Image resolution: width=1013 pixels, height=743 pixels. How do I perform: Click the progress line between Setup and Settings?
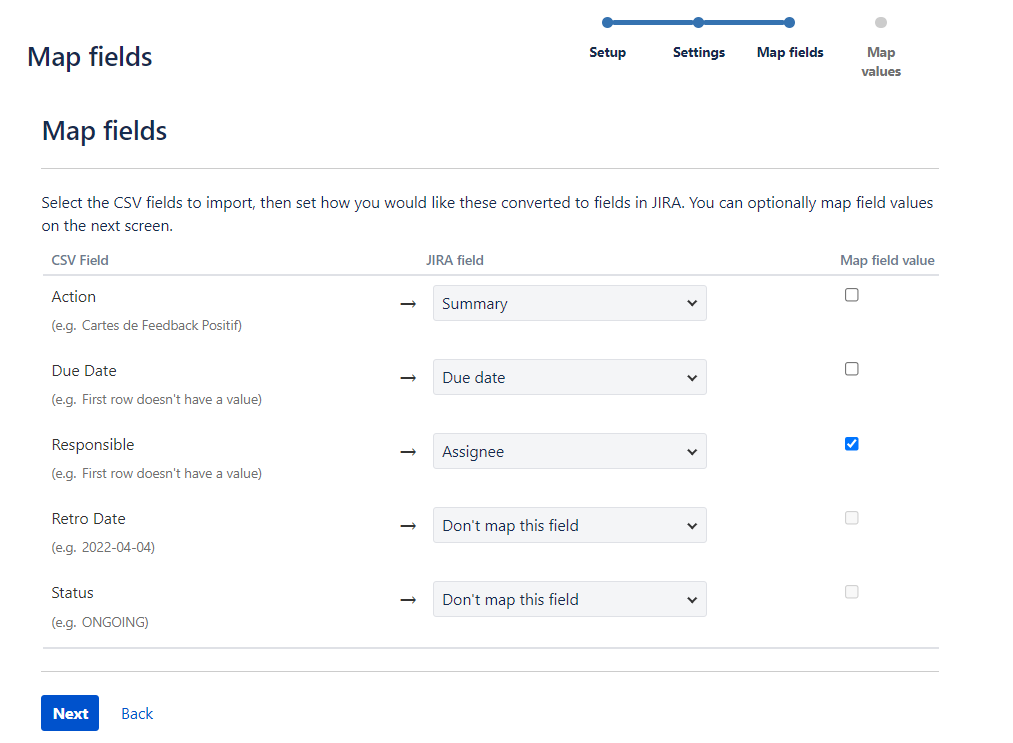click(652, 21)
